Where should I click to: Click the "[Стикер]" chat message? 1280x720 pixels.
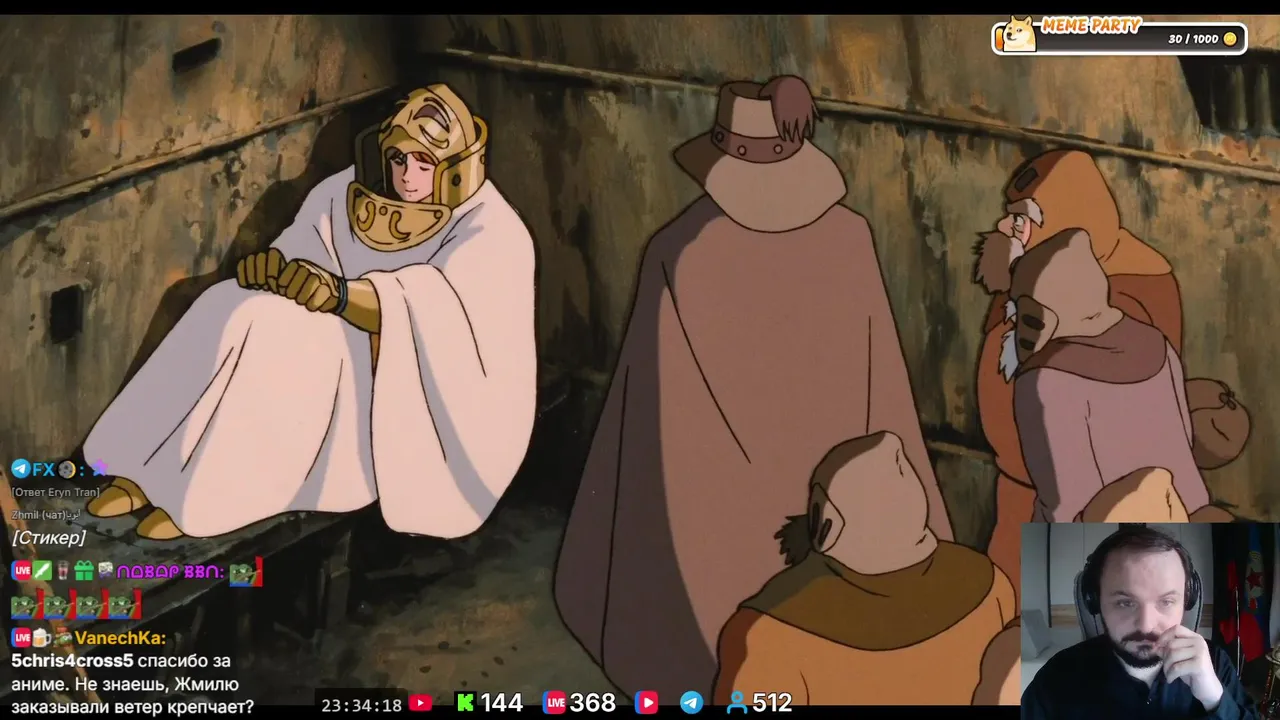[49, 538]
